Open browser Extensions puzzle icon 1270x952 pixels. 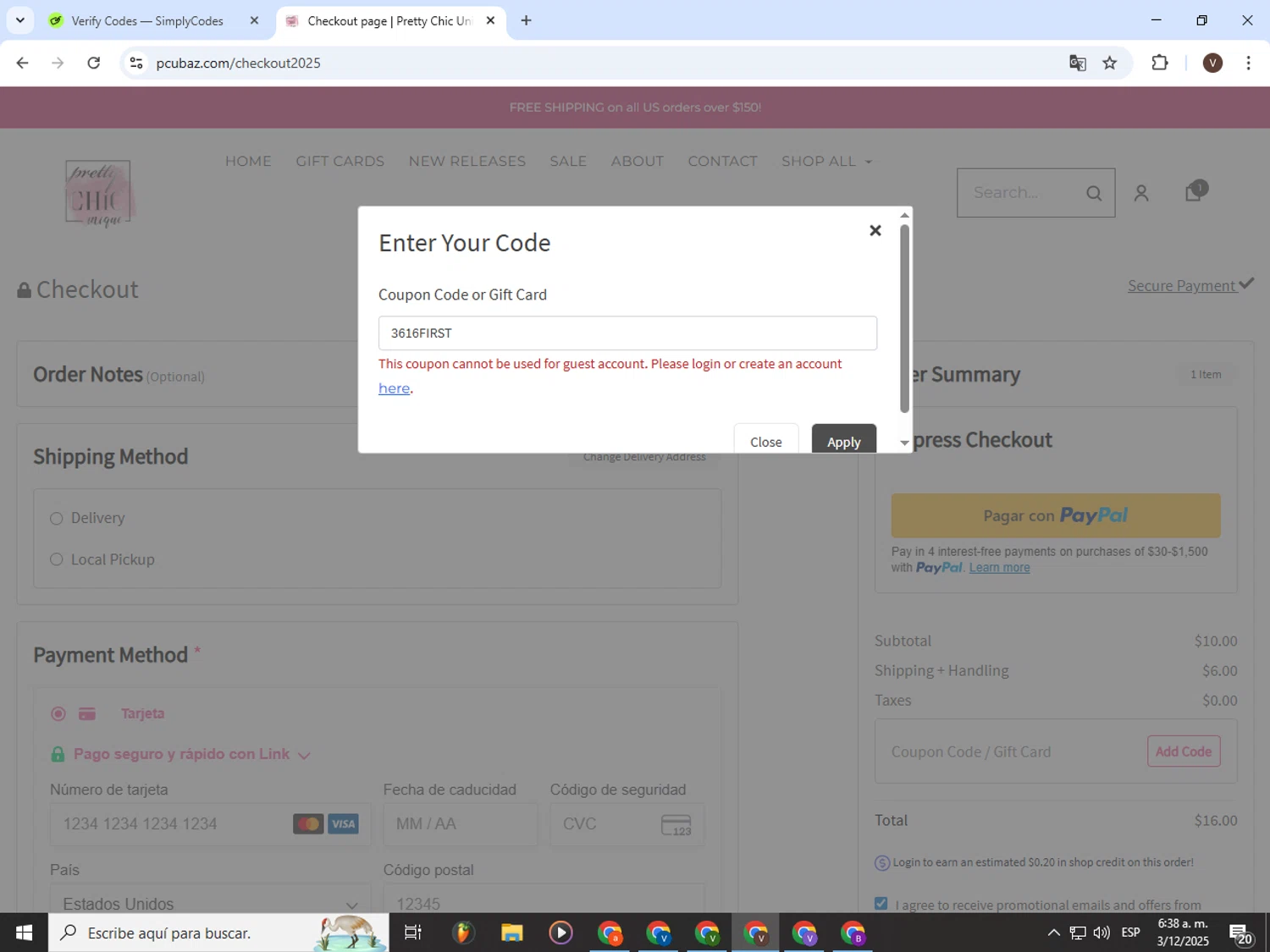[x=1160, y=63]
